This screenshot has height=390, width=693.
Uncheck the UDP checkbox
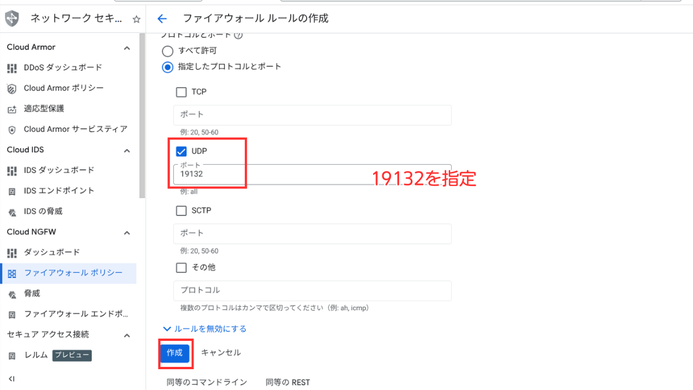click(x=181, y=152)
